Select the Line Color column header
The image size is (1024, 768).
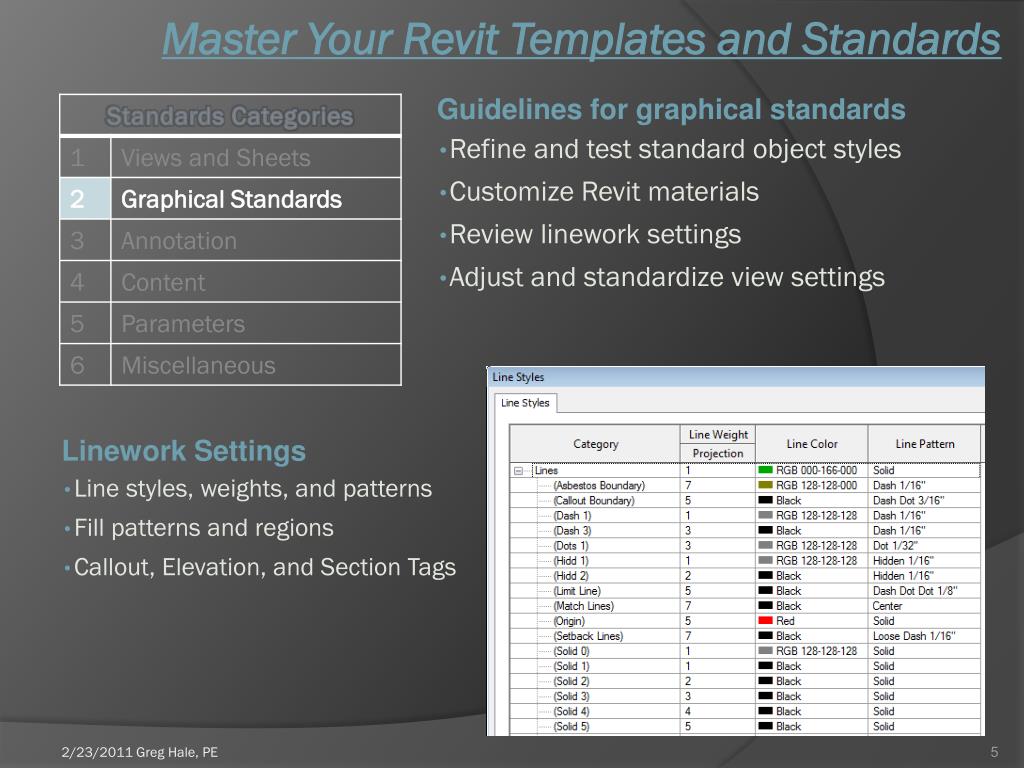[x=812, y=444]
